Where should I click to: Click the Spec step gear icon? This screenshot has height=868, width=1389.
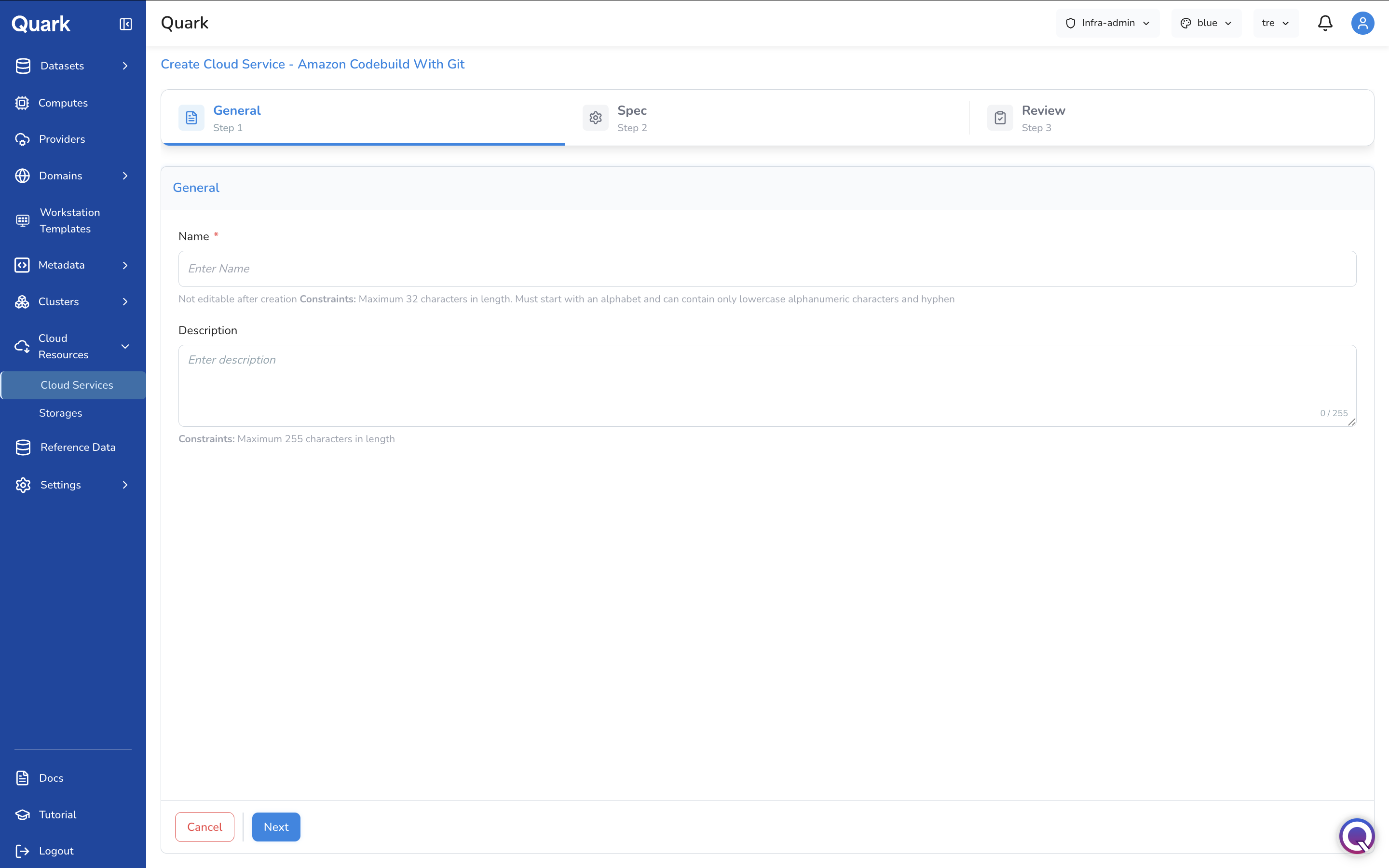pos(595,118)
